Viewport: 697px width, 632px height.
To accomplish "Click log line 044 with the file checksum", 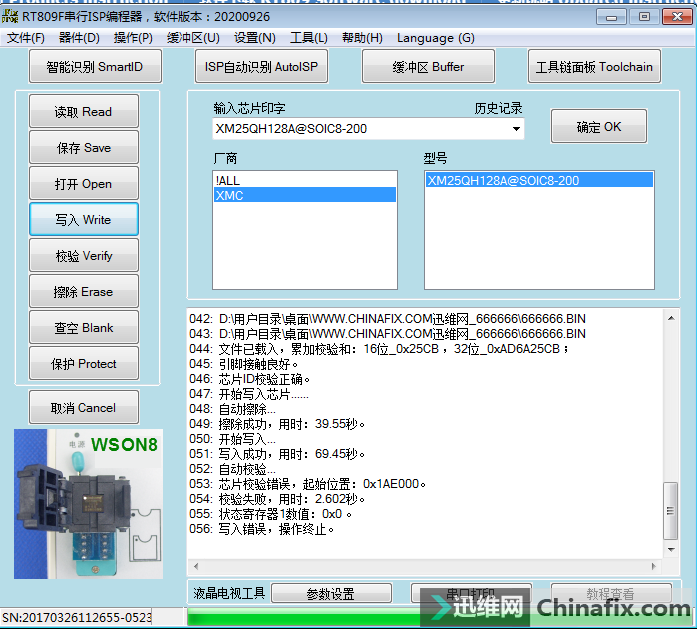I will (379, 349).
